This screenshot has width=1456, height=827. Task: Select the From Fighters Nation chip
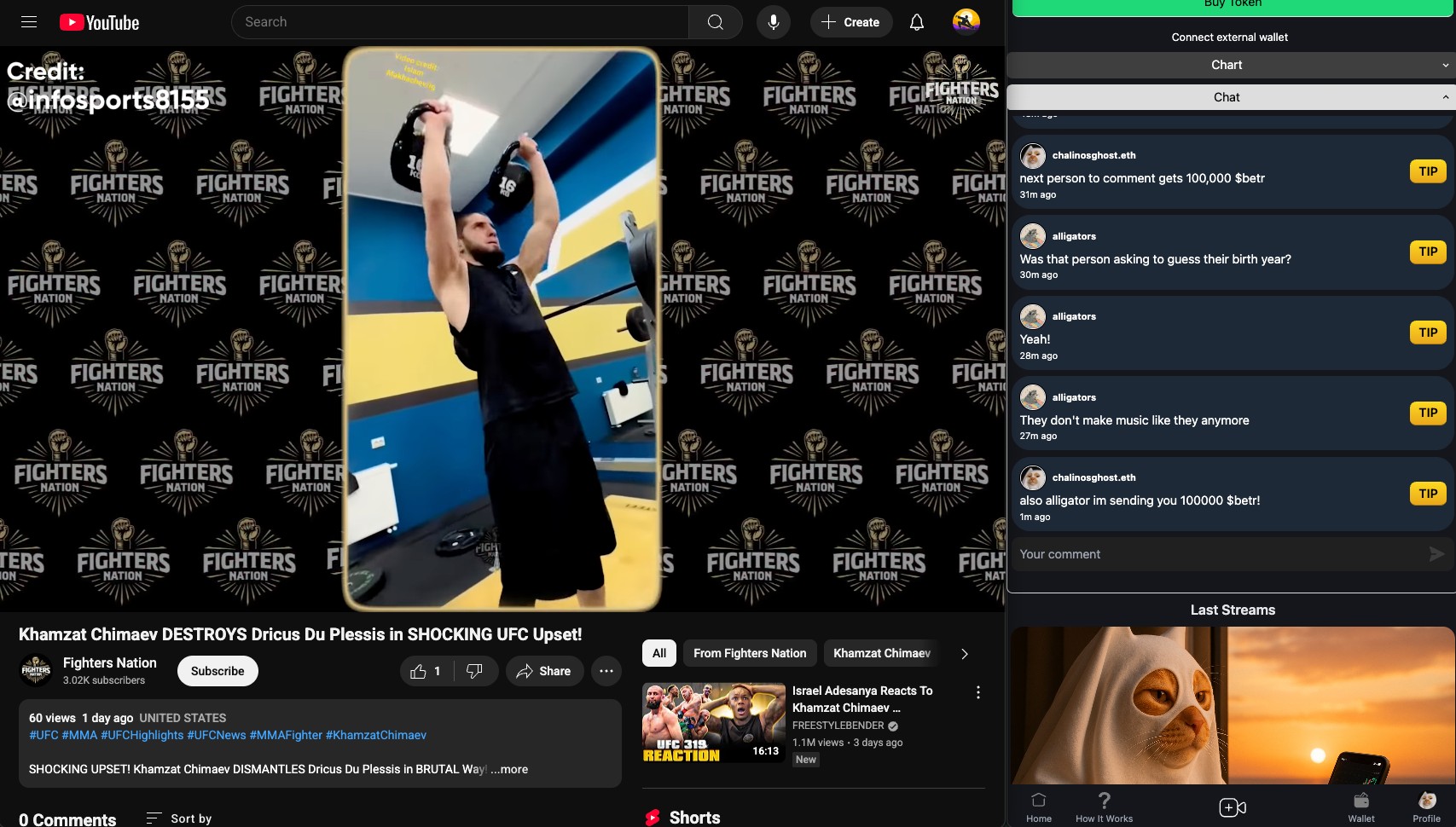pyautogui.click(x=750, y=653)
